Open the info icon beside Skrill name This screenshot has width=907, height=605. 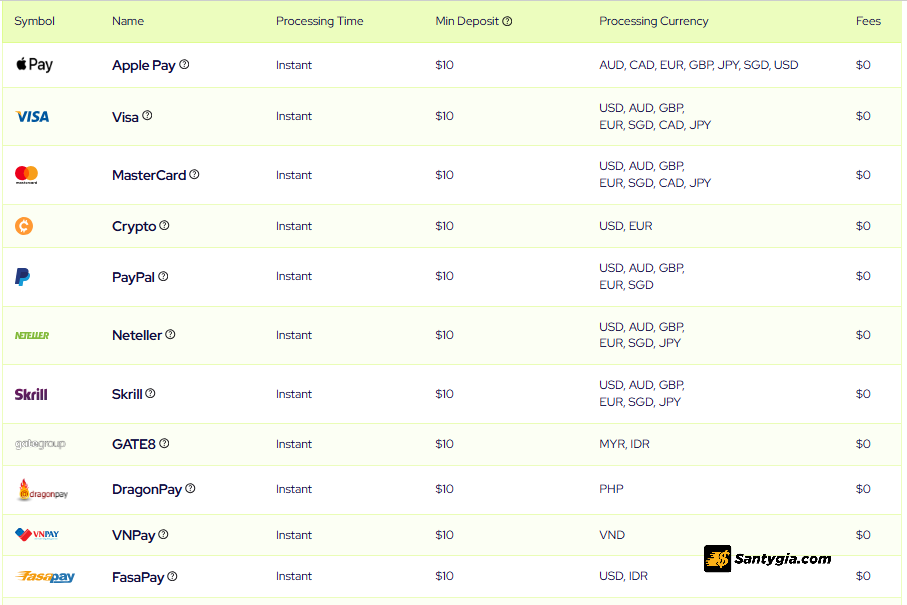click(150, 393)
